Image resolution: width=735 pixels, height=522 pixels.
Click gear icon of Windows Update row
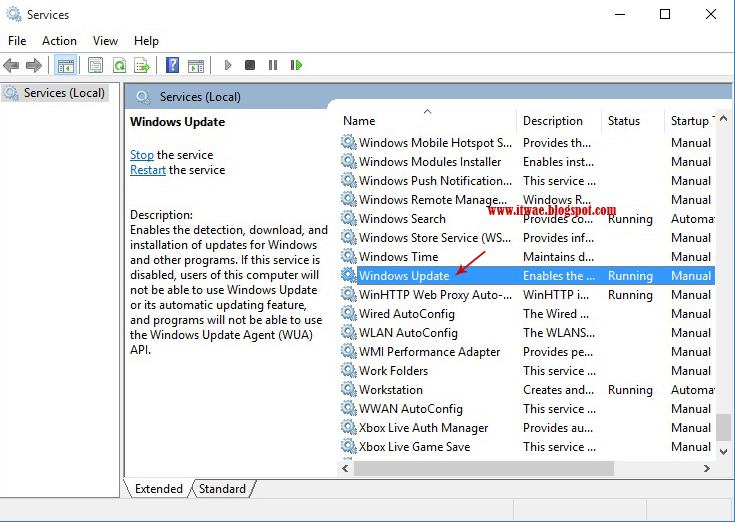pos(348,275)
